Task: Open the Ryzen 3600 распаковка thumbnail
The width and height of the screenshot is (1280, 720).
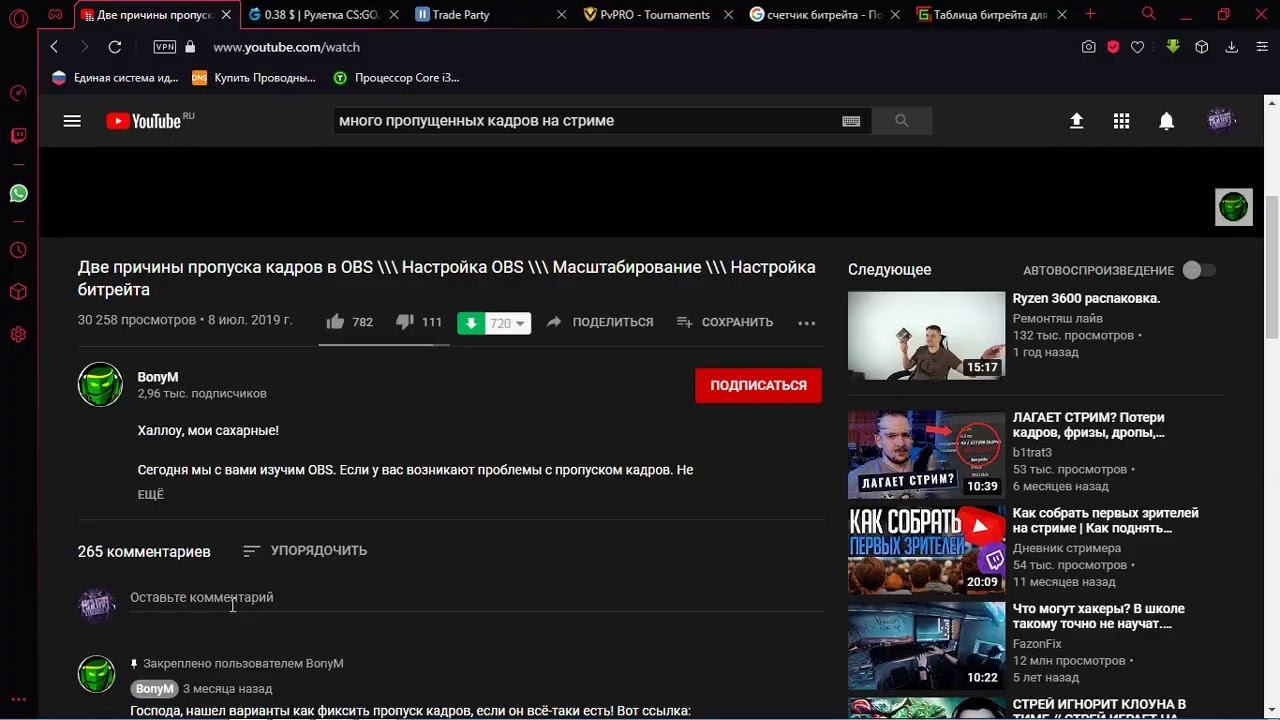Action: [926, 335]
